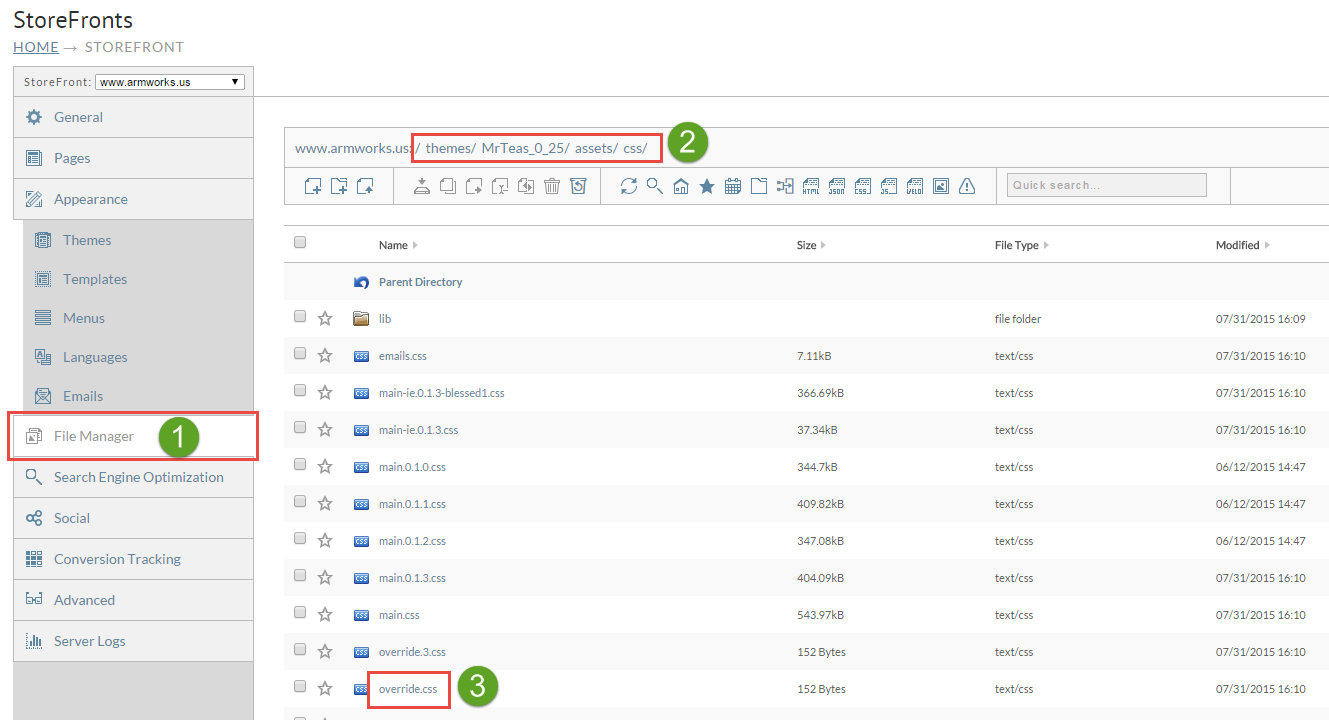
Task: Select emails.css checkbox
Action: point(300,353)
